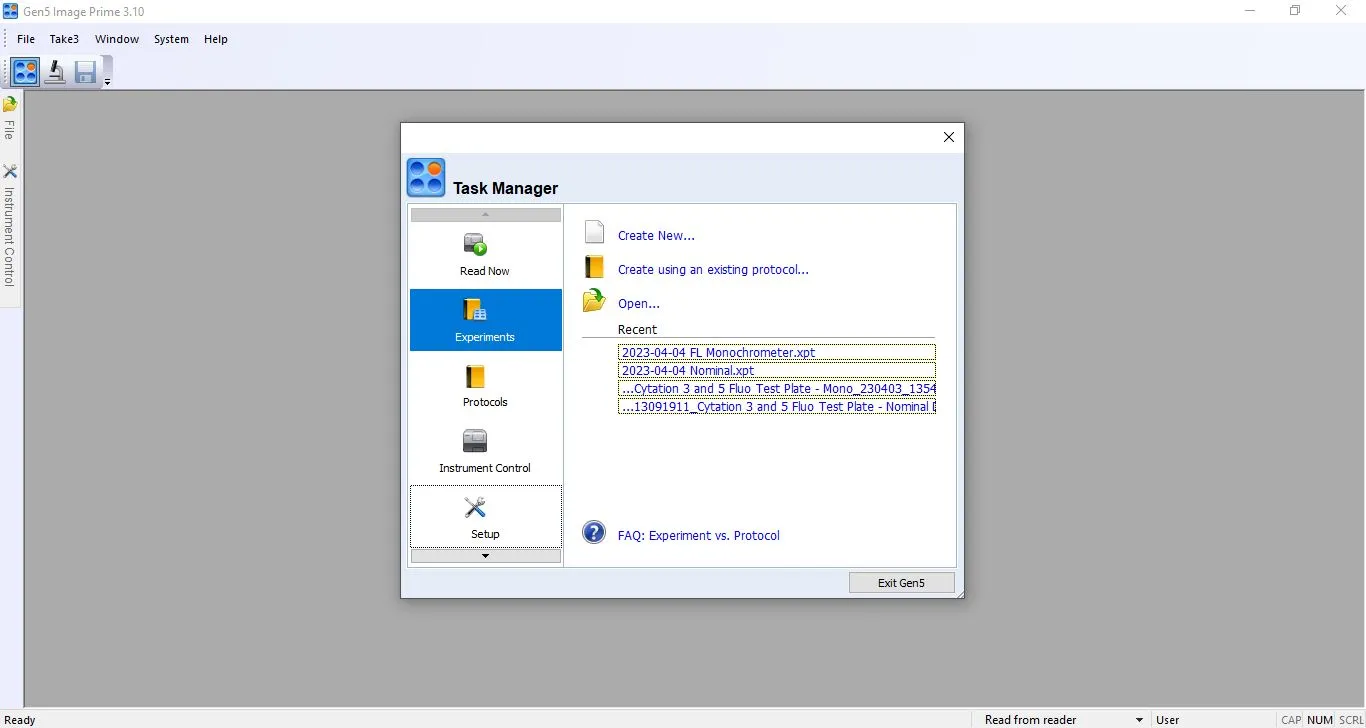The height and width of the screenshot is (728, 1366).
Task: Click the Gen5 app icon in title bar
Action: coord(10,11)
